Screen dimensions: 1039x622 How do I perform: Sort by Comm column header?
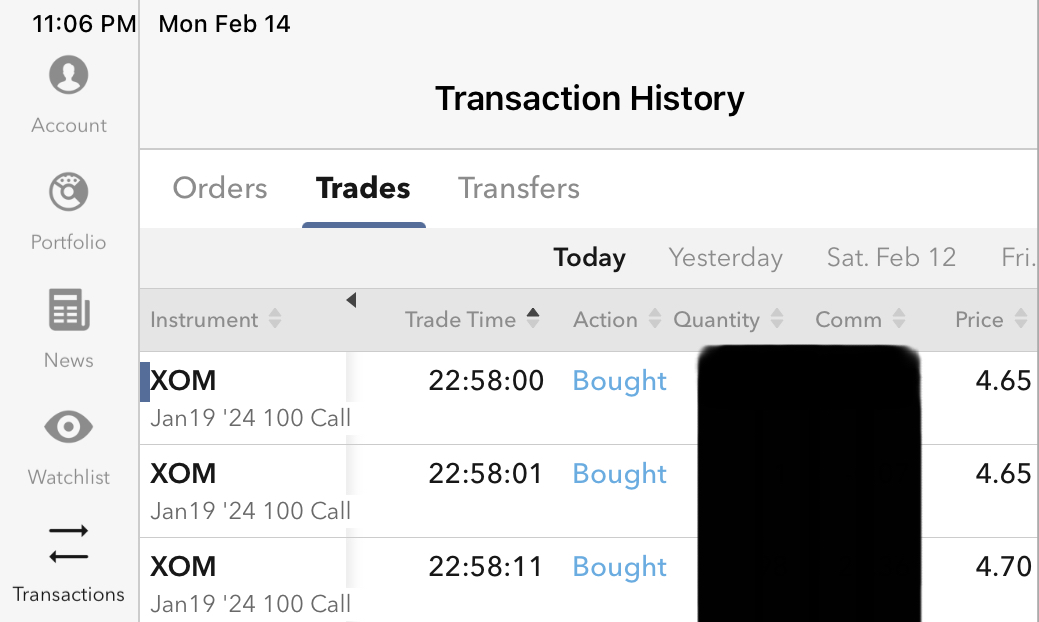pyautogui.click(x=860, y=320)
